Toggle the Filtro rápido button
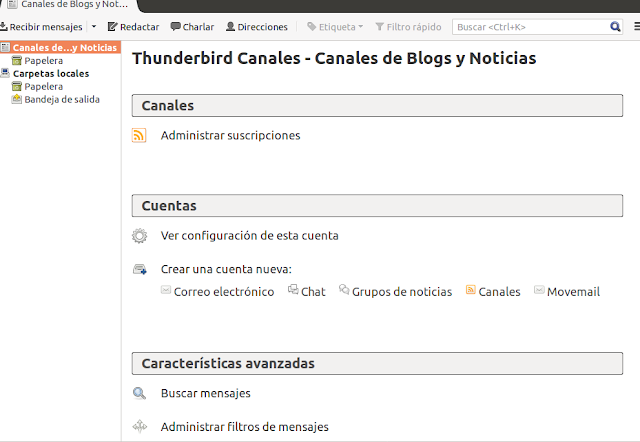Viewport: 640px width, 442px height. click(x=408, y=27)
